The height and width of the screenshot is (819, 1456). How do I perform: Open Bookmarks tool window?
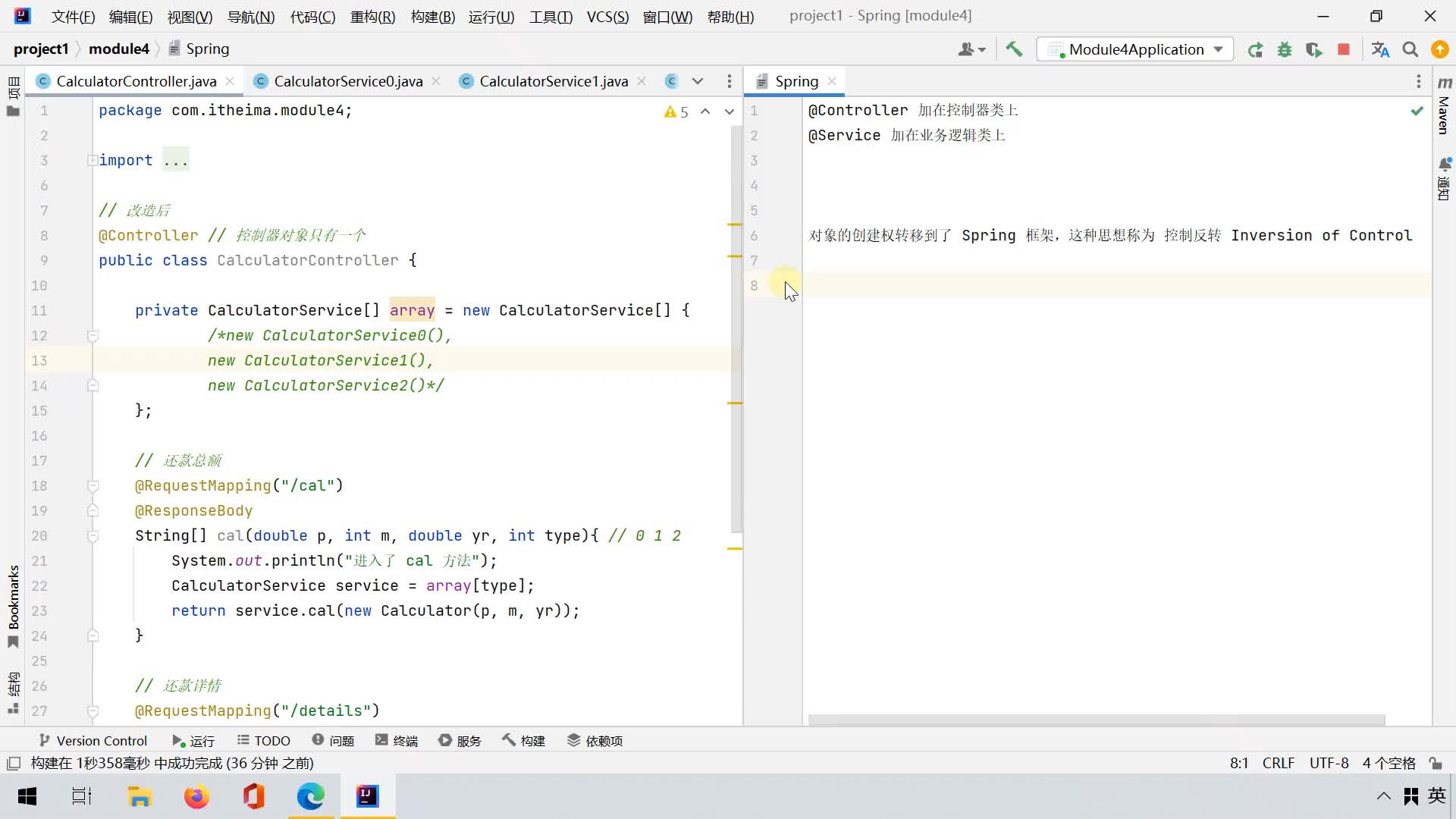(x=13, y=606)
